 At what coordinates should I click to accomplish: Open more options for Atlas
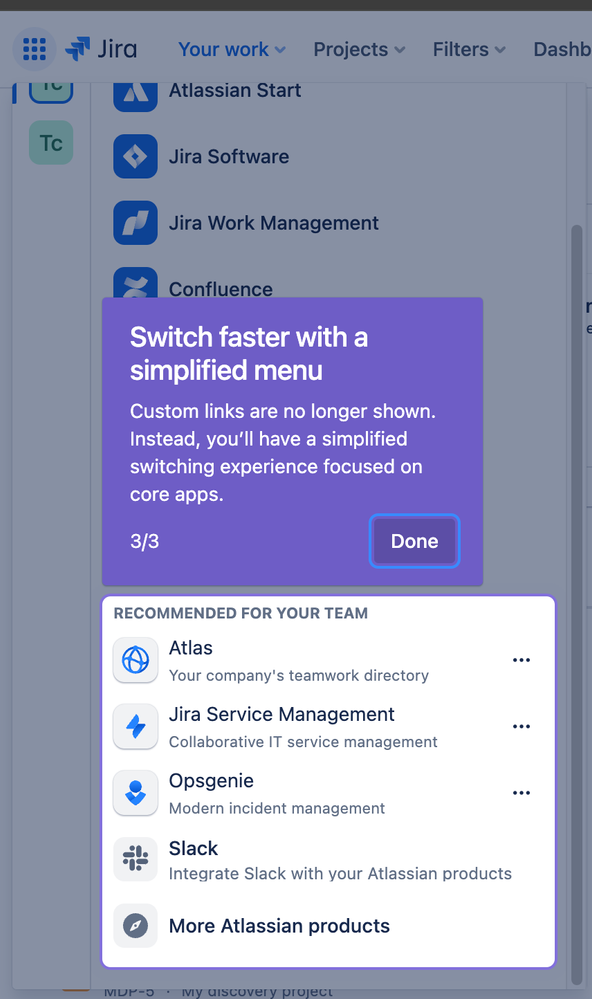click(521, 660)
